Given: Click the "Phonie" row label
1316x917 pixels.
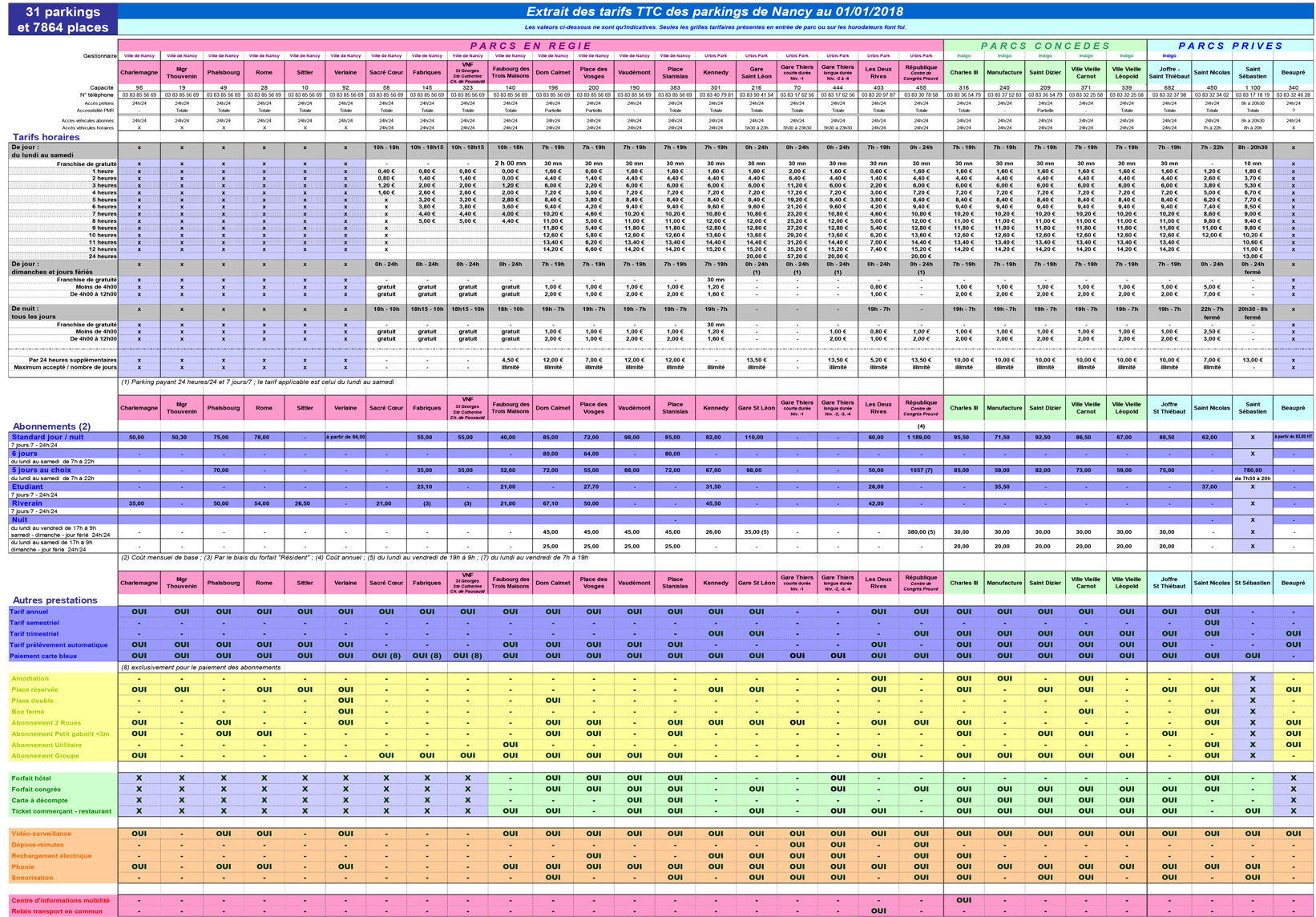Looking at the screenshot, I should tap(23, 867).
